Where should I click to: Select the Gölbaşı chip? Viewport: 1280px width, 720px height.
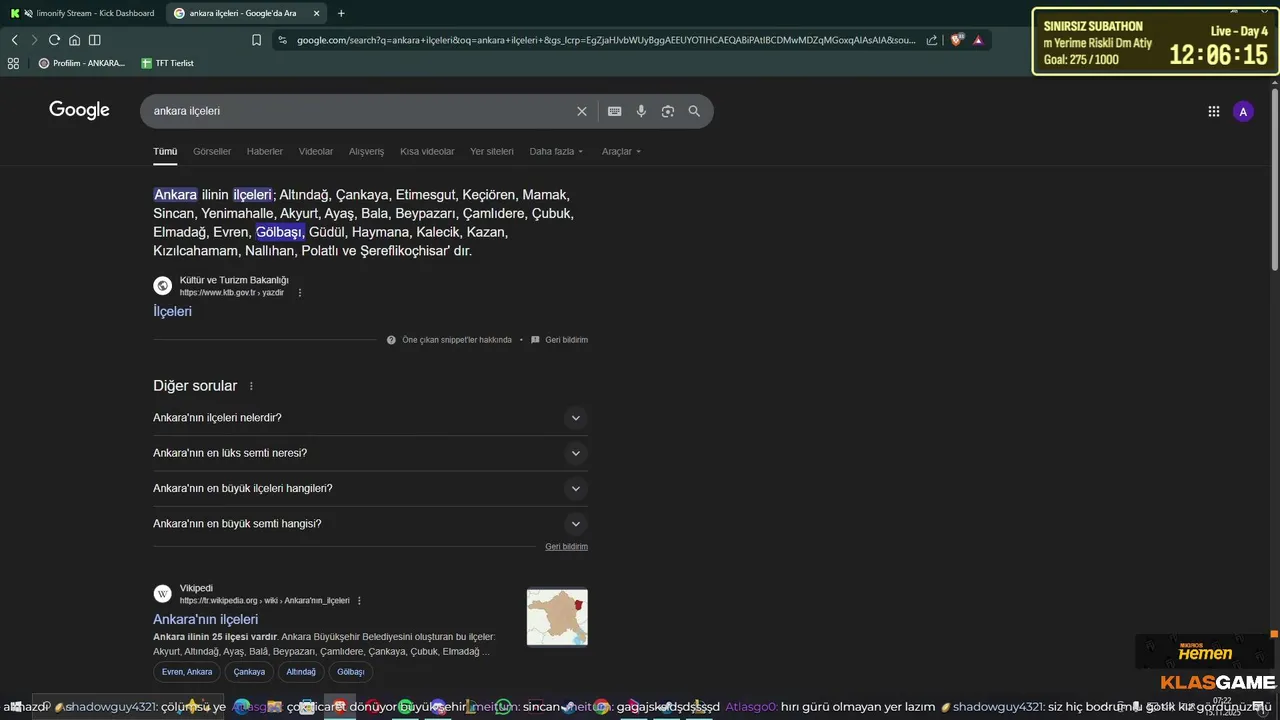351,672
